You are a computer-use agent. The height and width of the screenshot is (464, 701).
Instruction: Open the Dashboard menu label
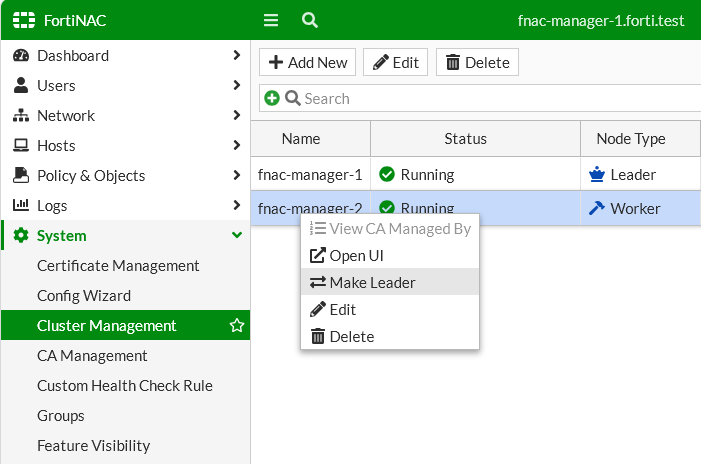click(x=73, y=55)
